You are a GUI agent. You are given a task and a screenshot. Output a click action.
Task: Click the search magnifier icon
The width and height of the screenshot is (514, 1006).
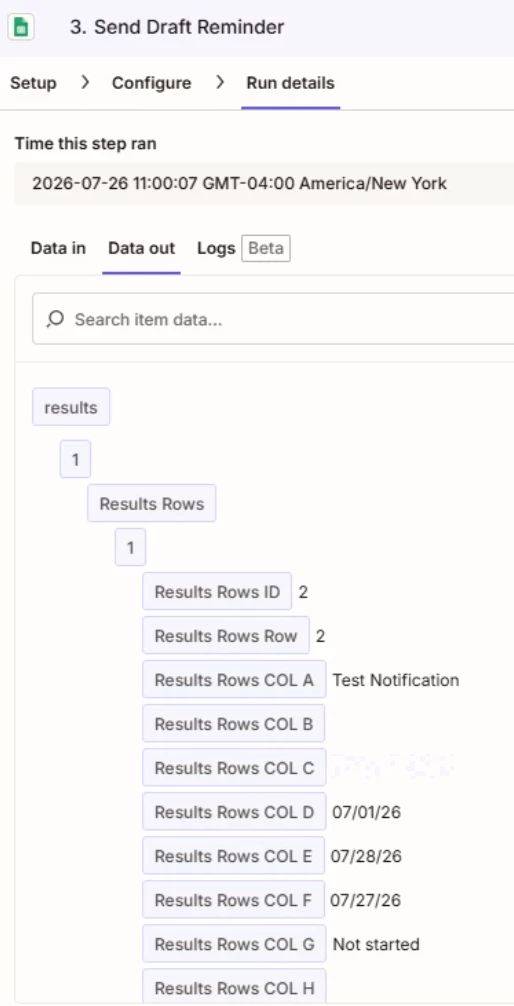tap(55, 319)
